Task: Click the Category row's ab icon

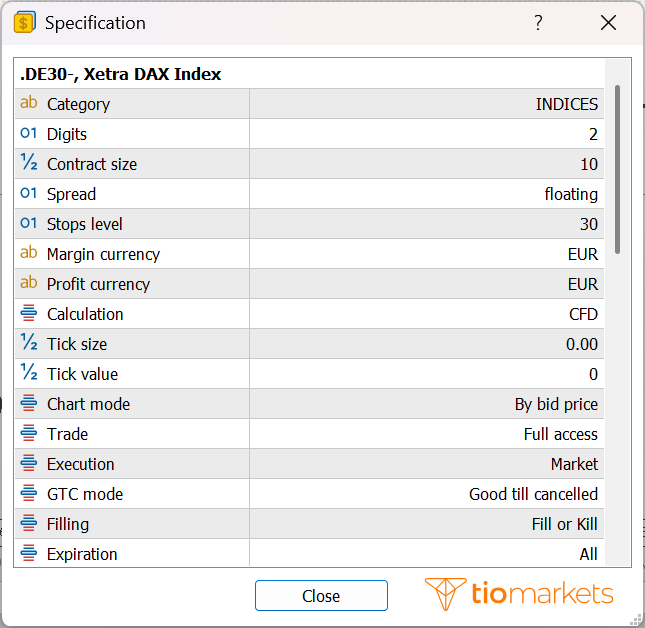Action: click(x=29, y=102)
